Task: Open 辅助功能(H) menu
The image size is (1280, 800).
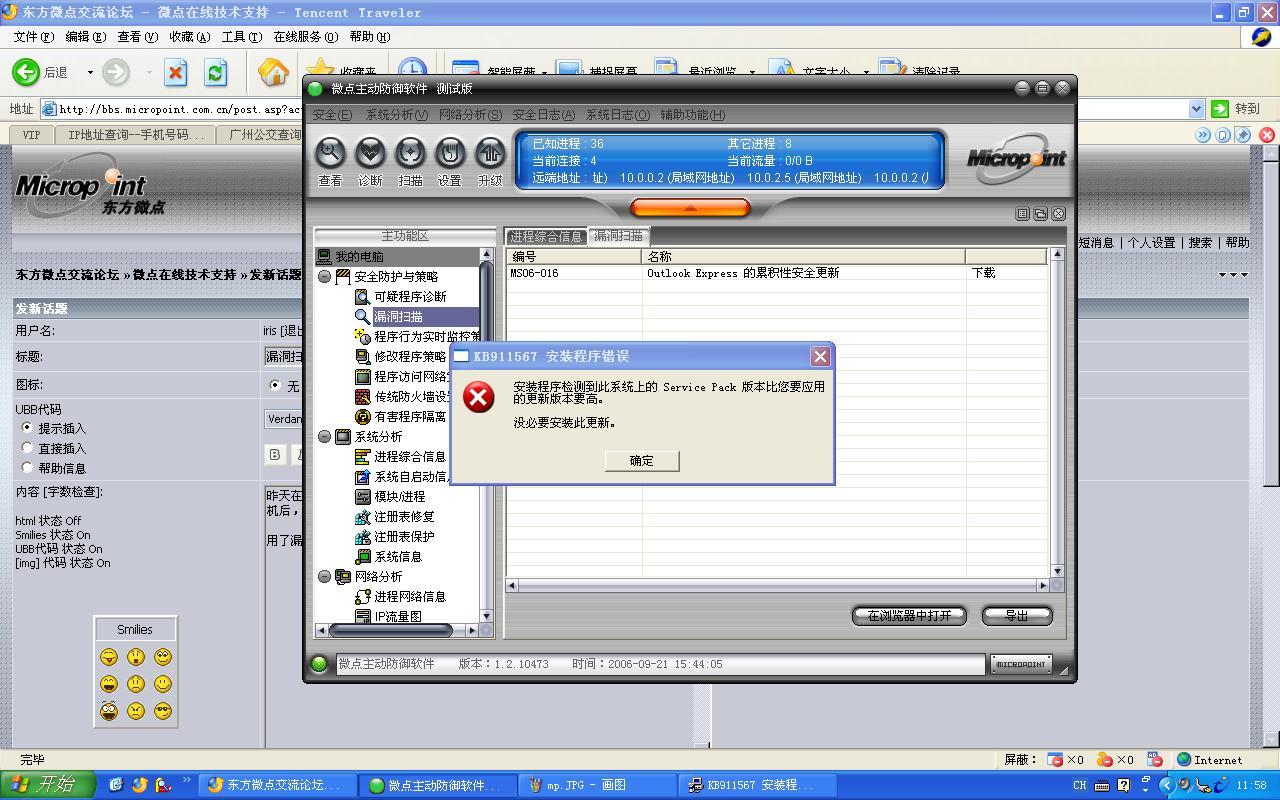Action: (x=692, y=115)
